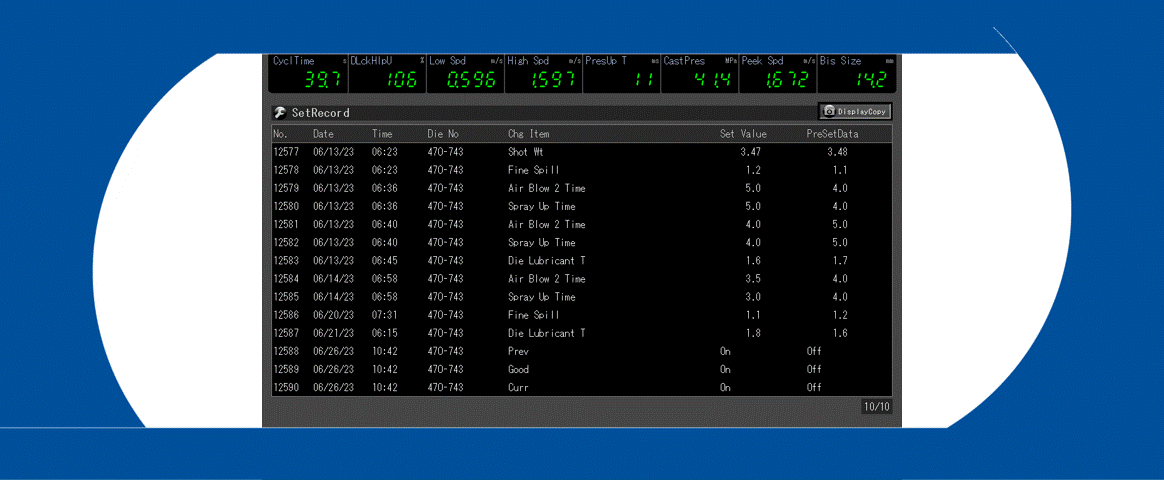
Task: Select record 12583 Die Lubricant T row
Action: 580,261
